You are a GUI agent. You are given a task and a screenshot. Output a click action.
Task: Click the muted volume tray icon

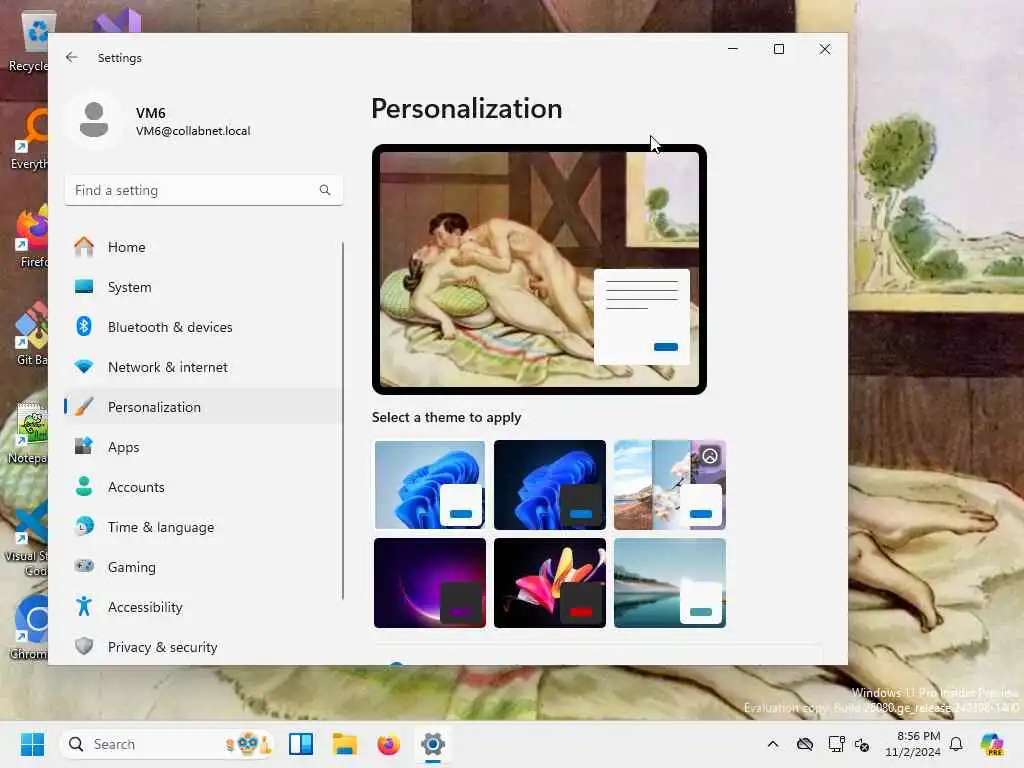[x=862, y=744]
